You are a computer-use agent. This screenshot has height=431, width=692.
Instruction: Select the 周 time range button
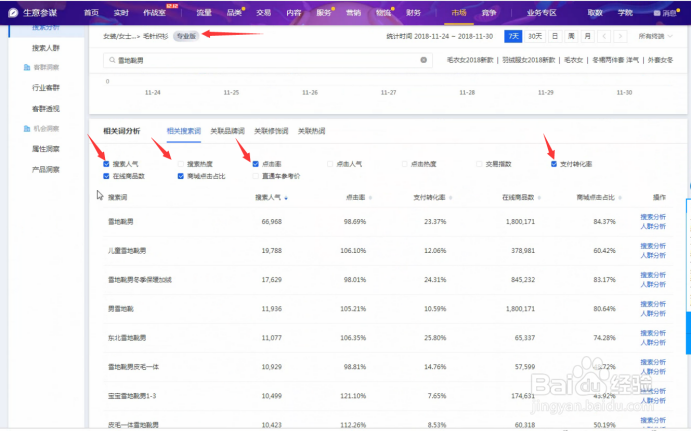coord(571,36)
